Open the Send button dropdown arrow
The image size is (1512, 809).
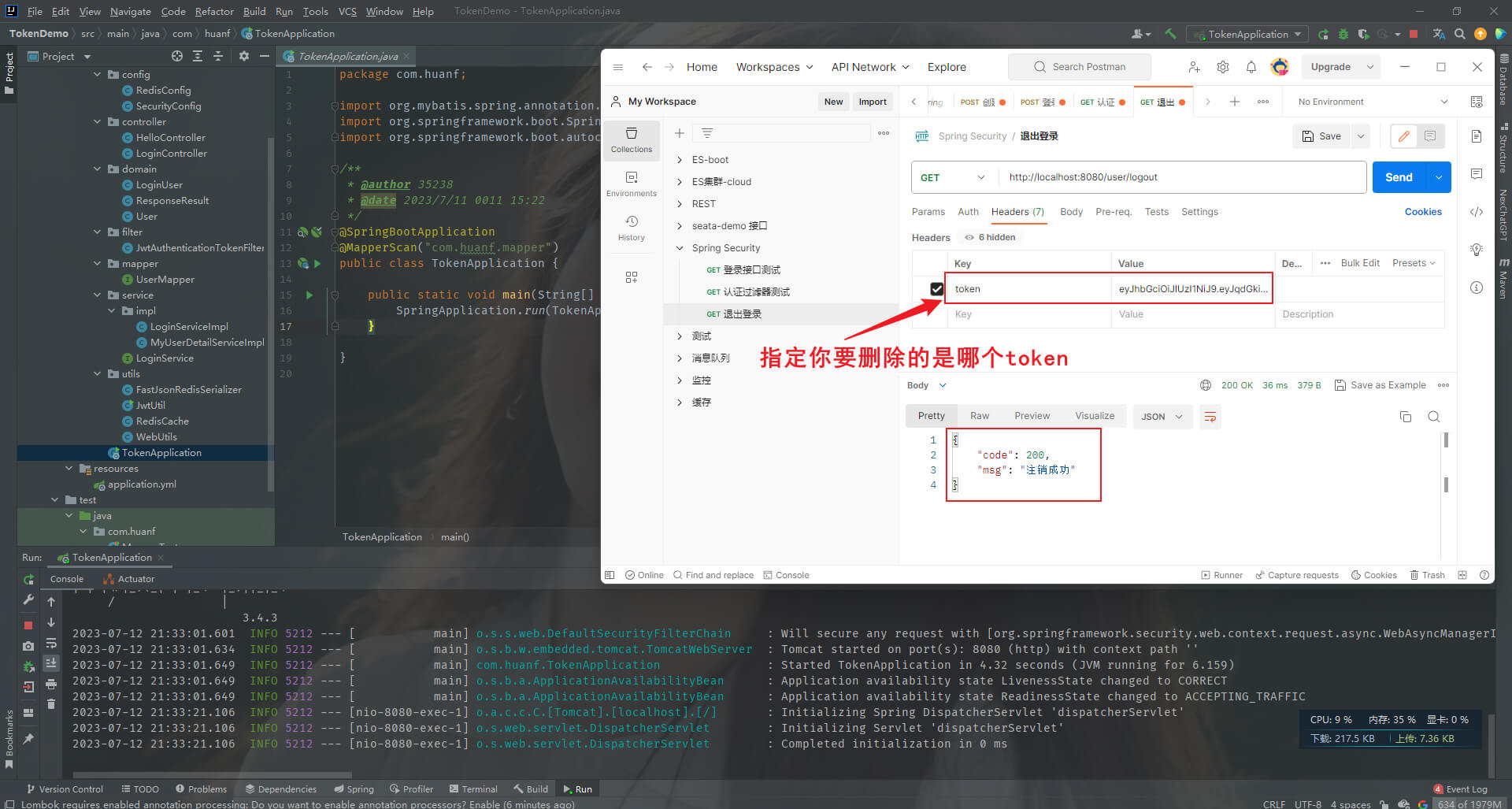(x=1439, y=177)
